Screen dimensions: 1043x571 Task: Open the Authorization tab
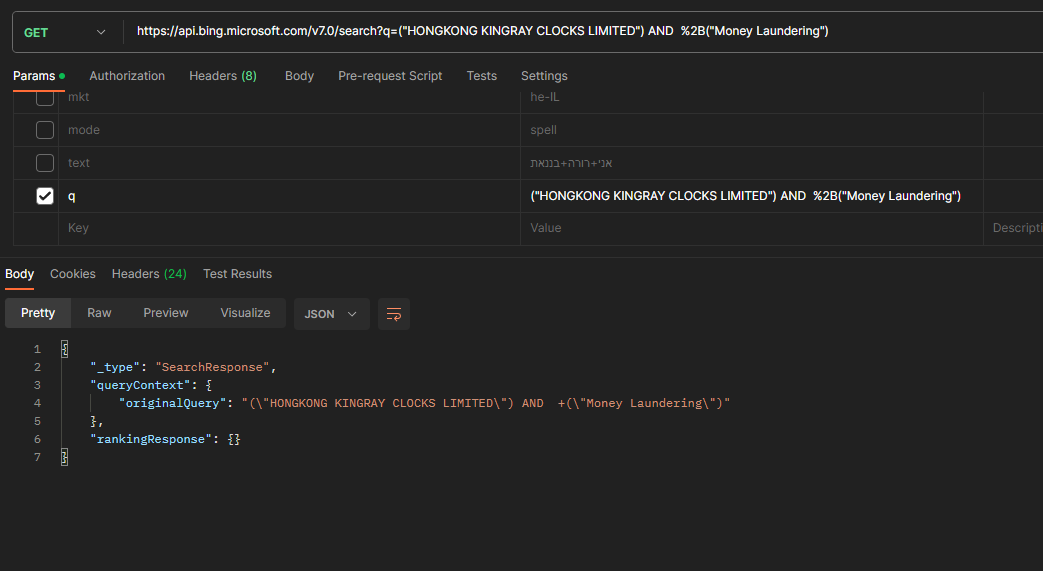127,76
